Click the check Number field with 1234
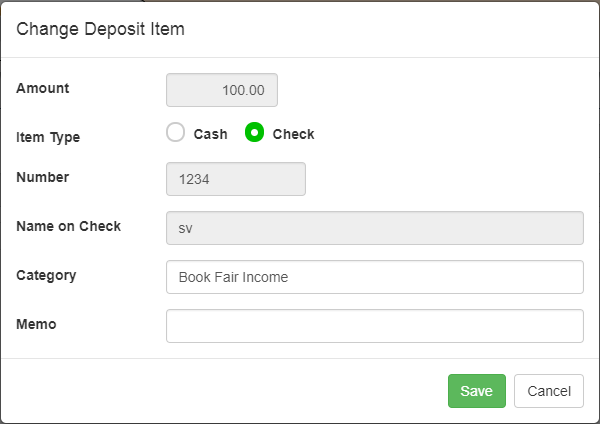This screenshot has height=424, width=600. tap(236, 180)
